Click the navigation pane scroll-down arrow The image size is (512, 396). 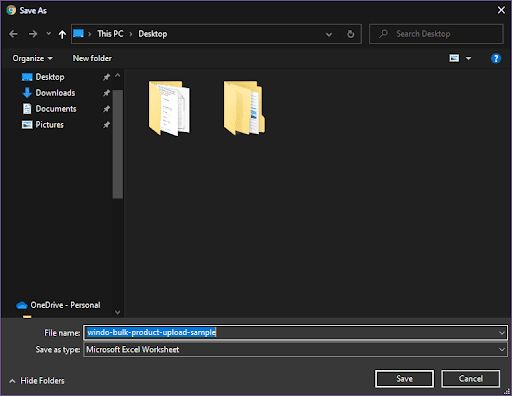pos(118,312)
